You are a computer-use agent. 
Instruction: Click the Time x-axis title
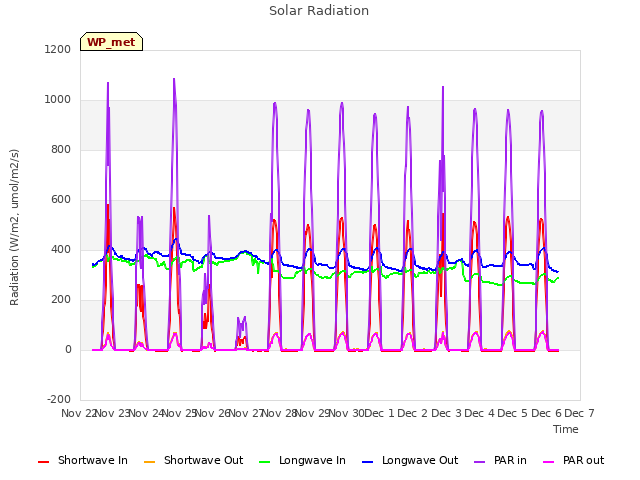tap(565, 429)
